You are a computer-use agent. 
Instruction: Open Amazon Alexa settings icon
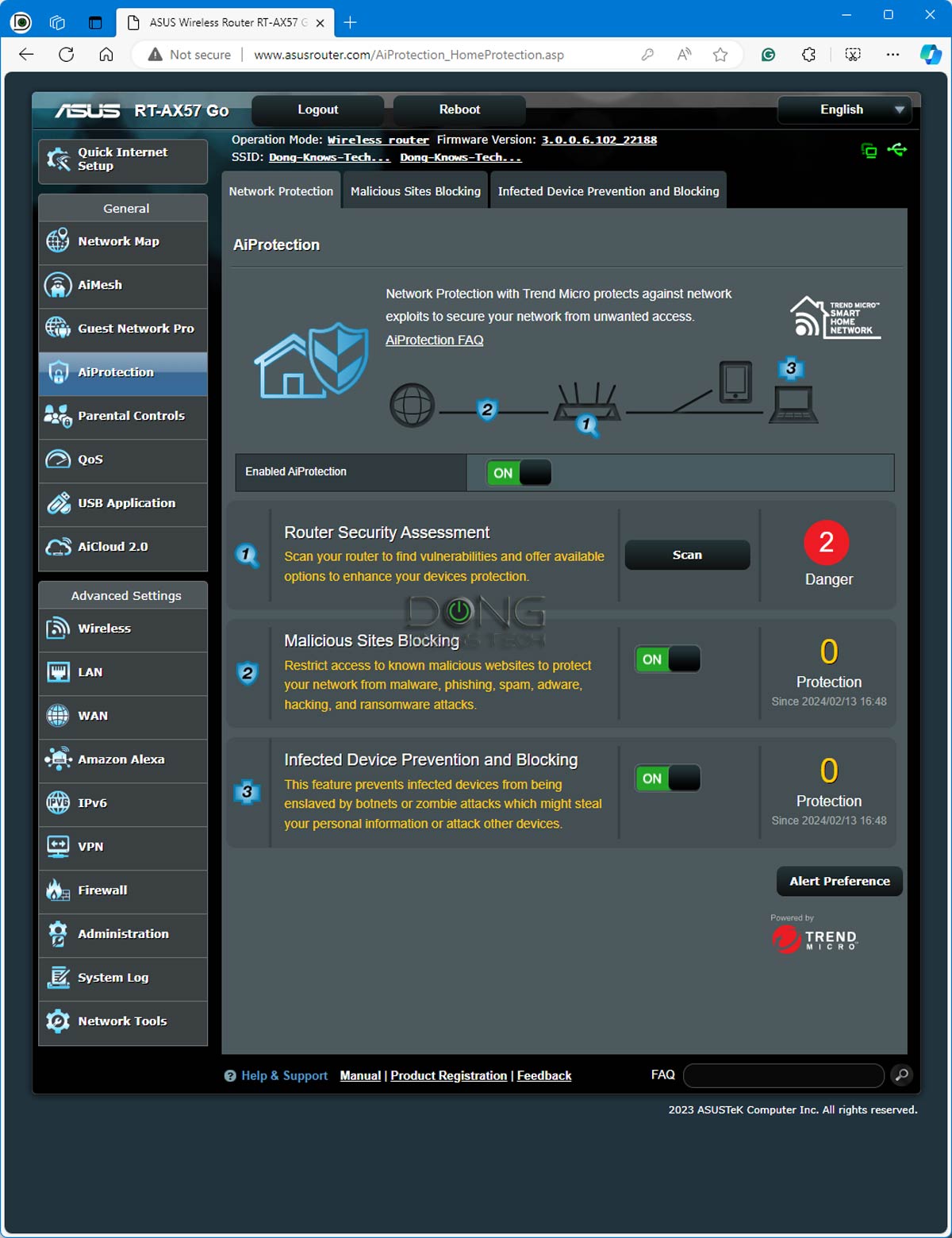[x=58, y=759]
